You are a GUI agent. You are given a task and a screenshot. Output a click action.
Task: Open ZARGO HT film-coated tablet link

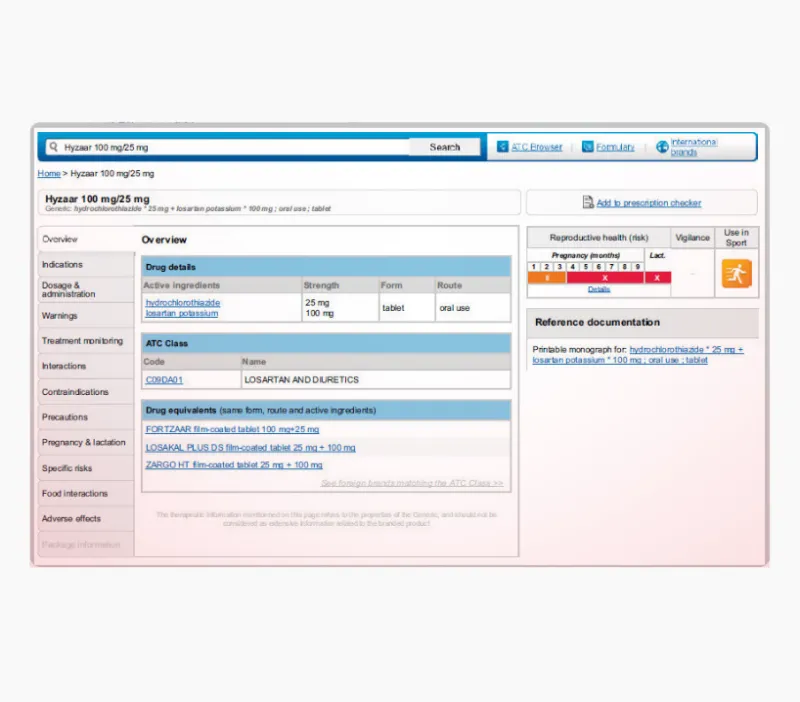coord(234,465)
